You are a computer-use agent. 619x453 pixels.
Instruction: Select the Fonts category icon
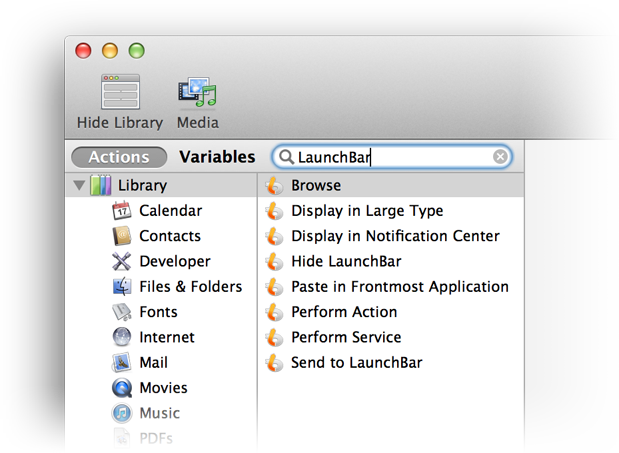tap(122, 312)
